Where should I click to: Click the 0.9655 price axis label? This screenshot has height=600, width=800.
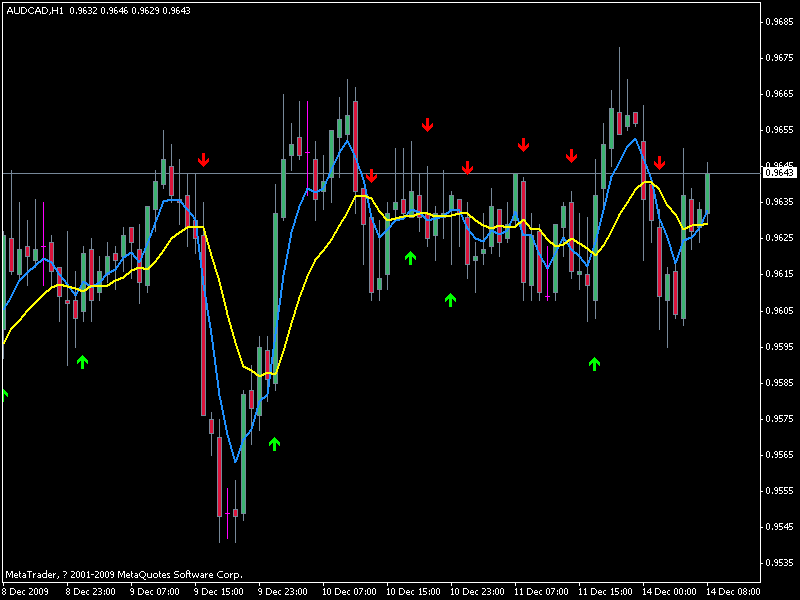(780, 130)
